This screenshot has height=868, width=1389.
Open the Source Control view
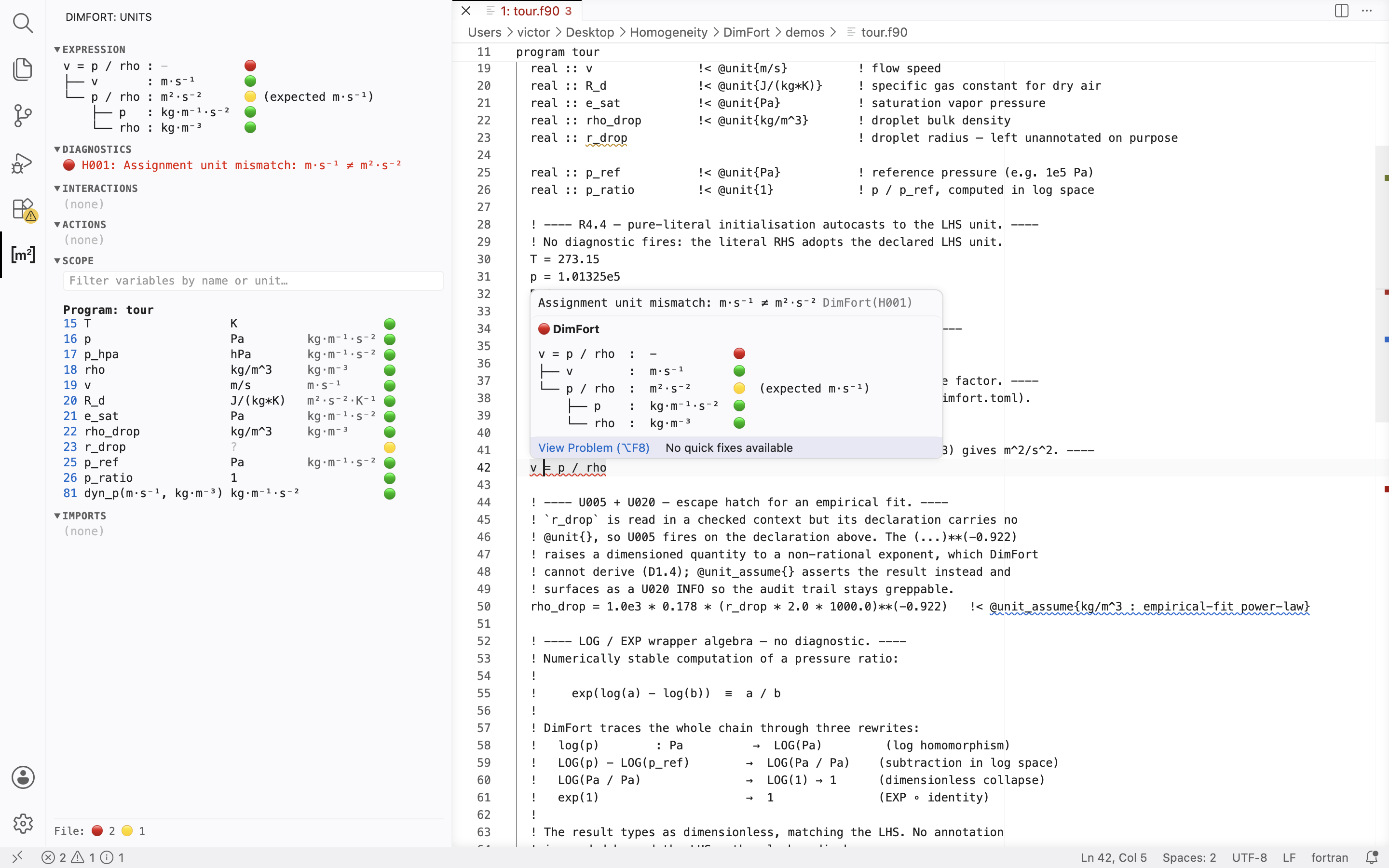click(23, 115)
